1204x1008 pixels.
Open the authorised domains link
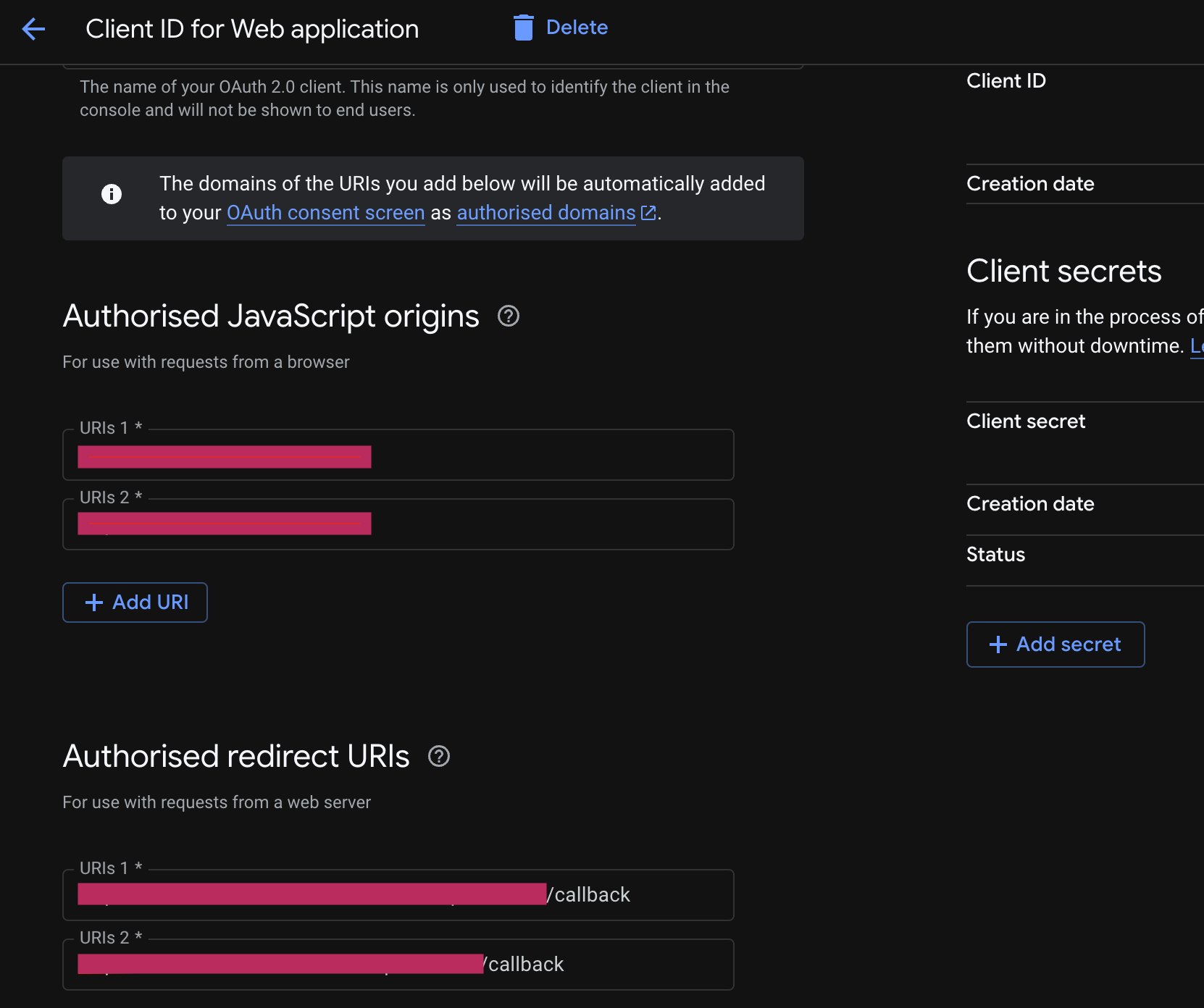(x=546, y=213)
